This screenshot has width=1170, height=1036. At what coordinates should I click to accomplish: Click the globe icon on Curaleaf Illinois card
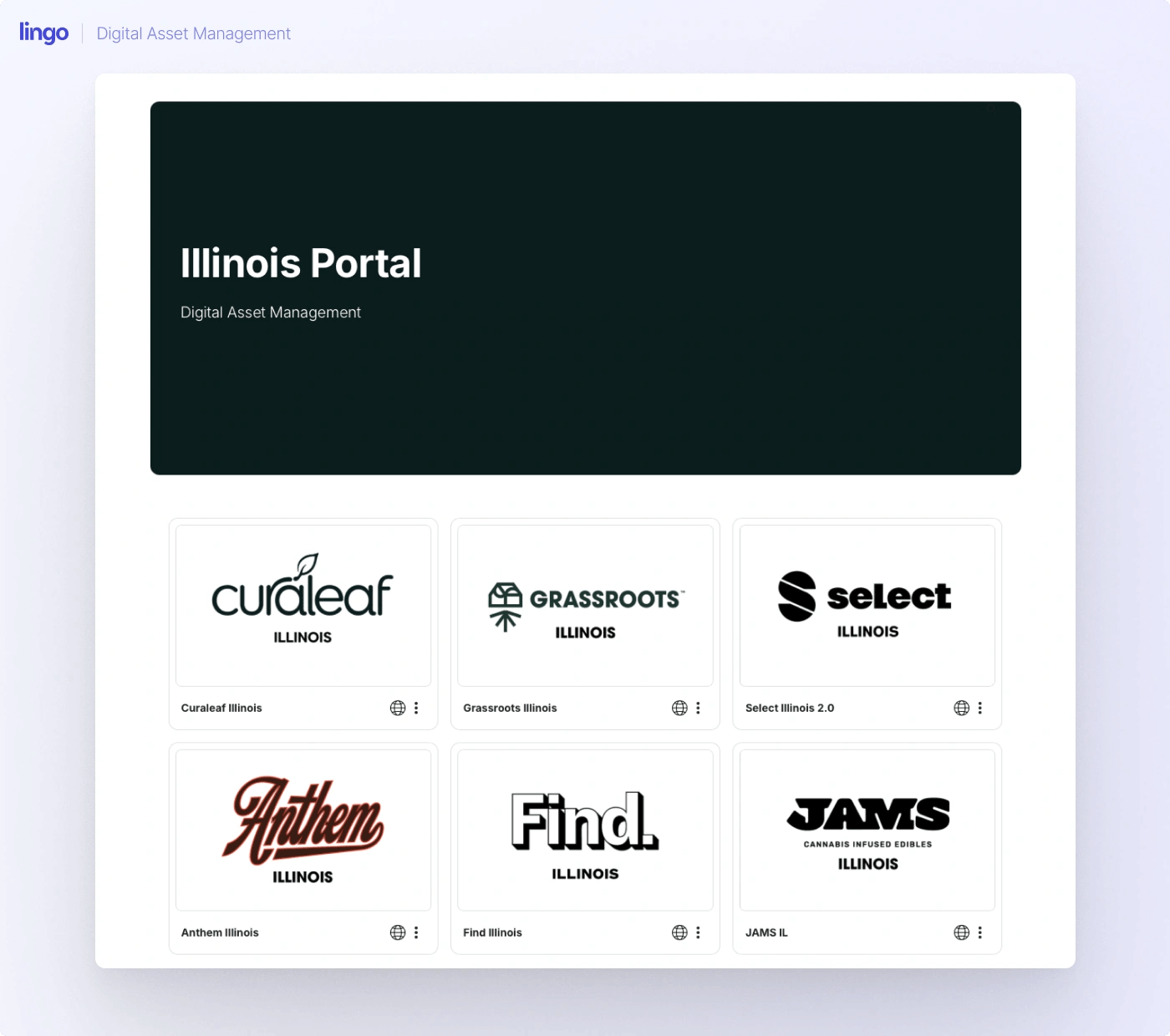[398, 708]
